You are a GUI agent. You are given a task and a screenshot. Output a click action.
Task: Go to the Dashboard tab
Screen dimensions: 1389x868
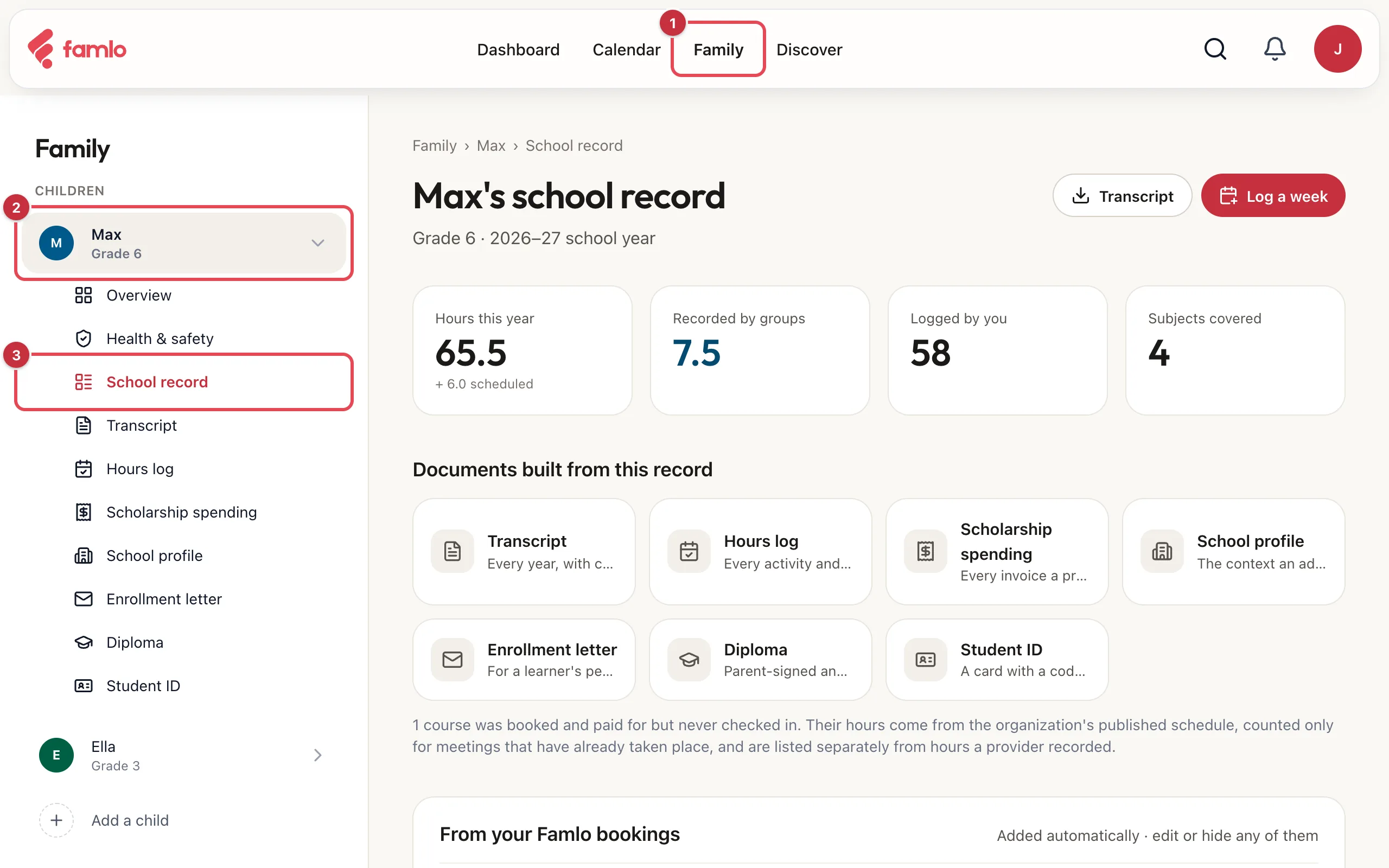pos(518,49)
